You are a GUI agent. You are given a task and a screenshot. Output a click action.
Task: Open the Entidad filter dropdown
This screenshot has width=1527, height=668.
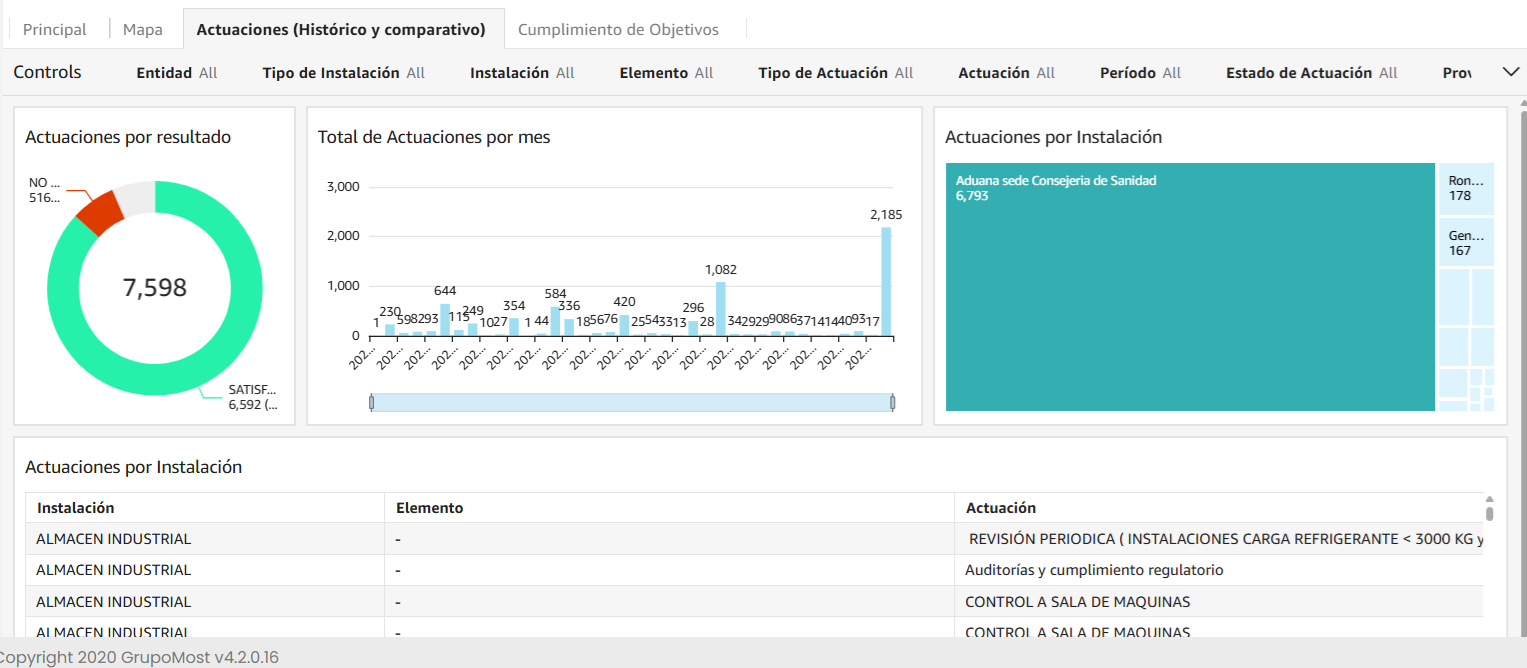[176, 73]
